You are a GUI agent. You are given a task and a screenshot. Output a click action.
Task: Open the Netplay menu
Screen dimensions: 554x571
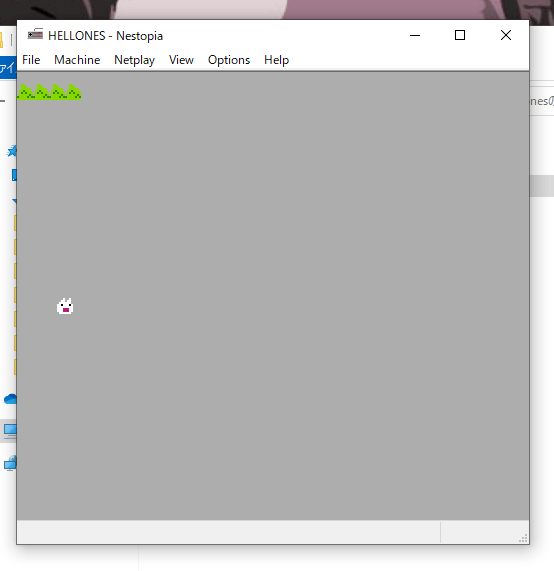point(134,60)
